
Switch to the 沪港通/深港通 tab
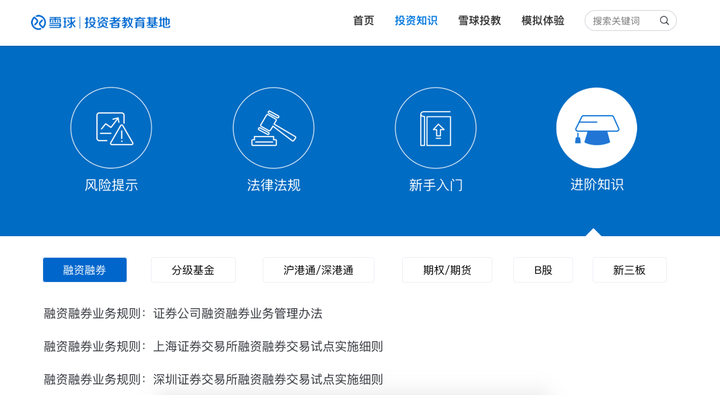(318, 270)
